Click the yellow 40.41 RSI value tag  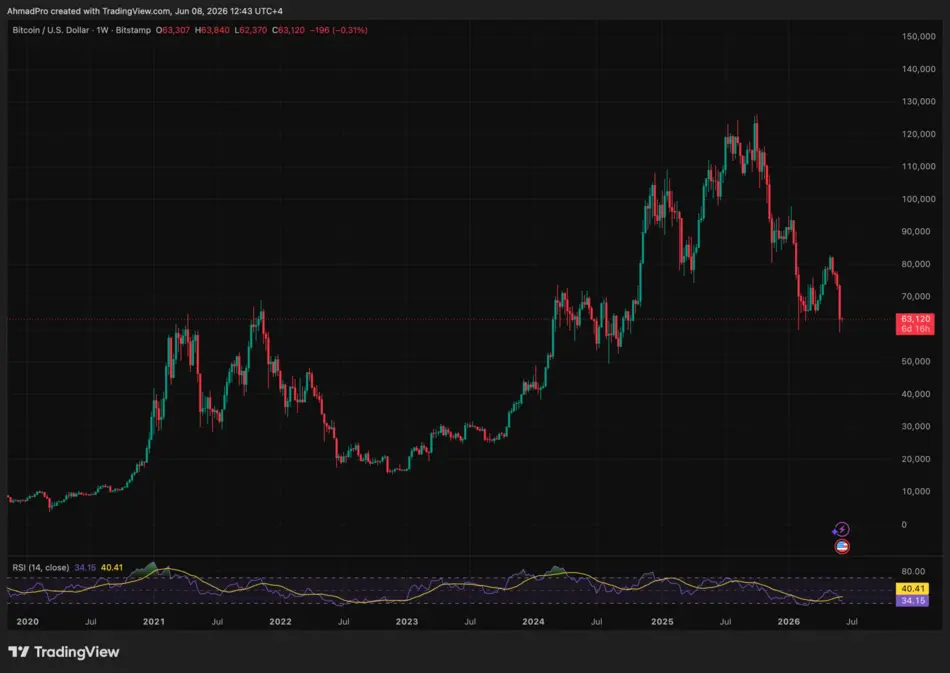(912, 588)
